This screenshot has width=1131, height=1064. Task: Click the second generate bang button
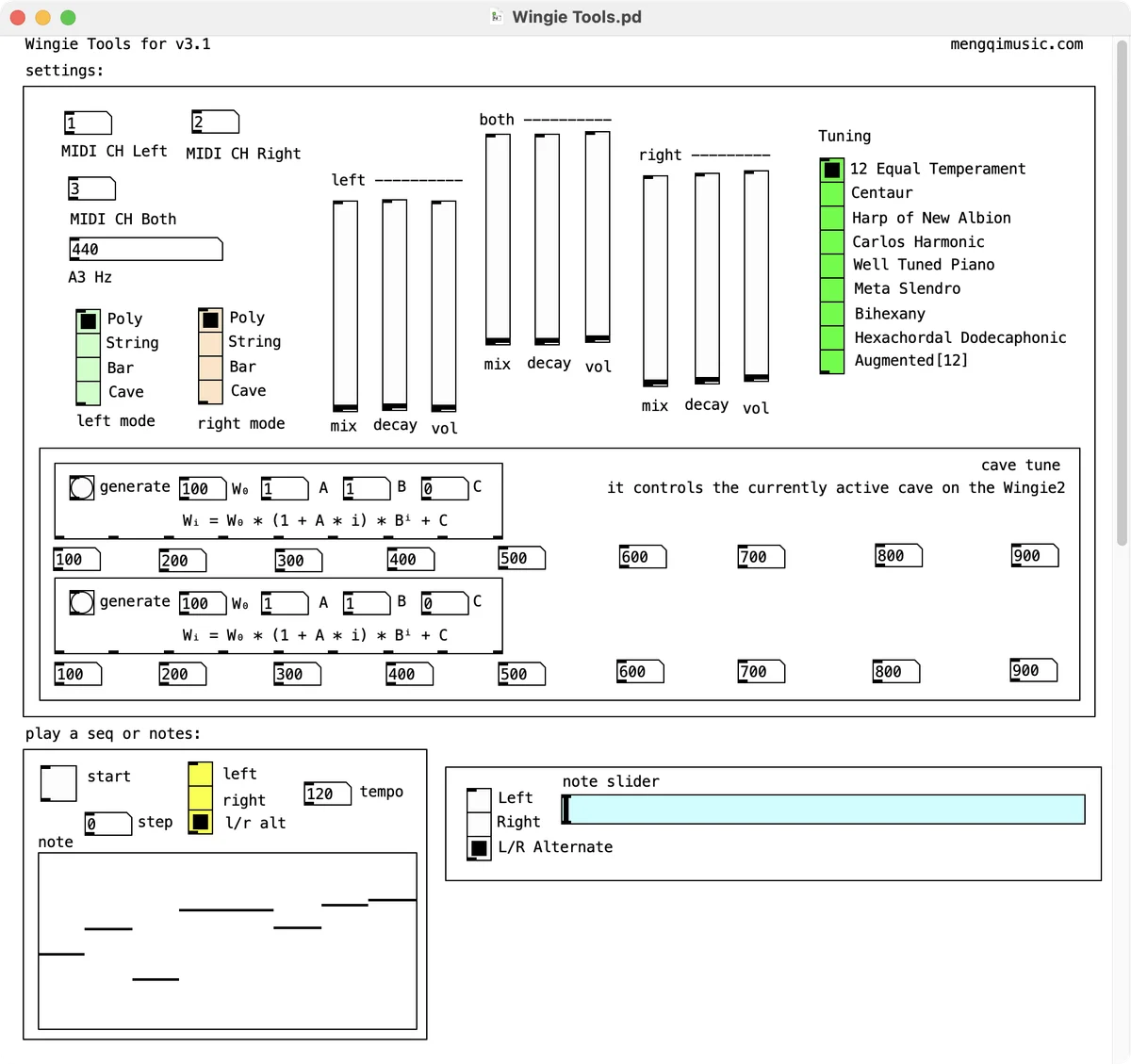coord(82,602)
